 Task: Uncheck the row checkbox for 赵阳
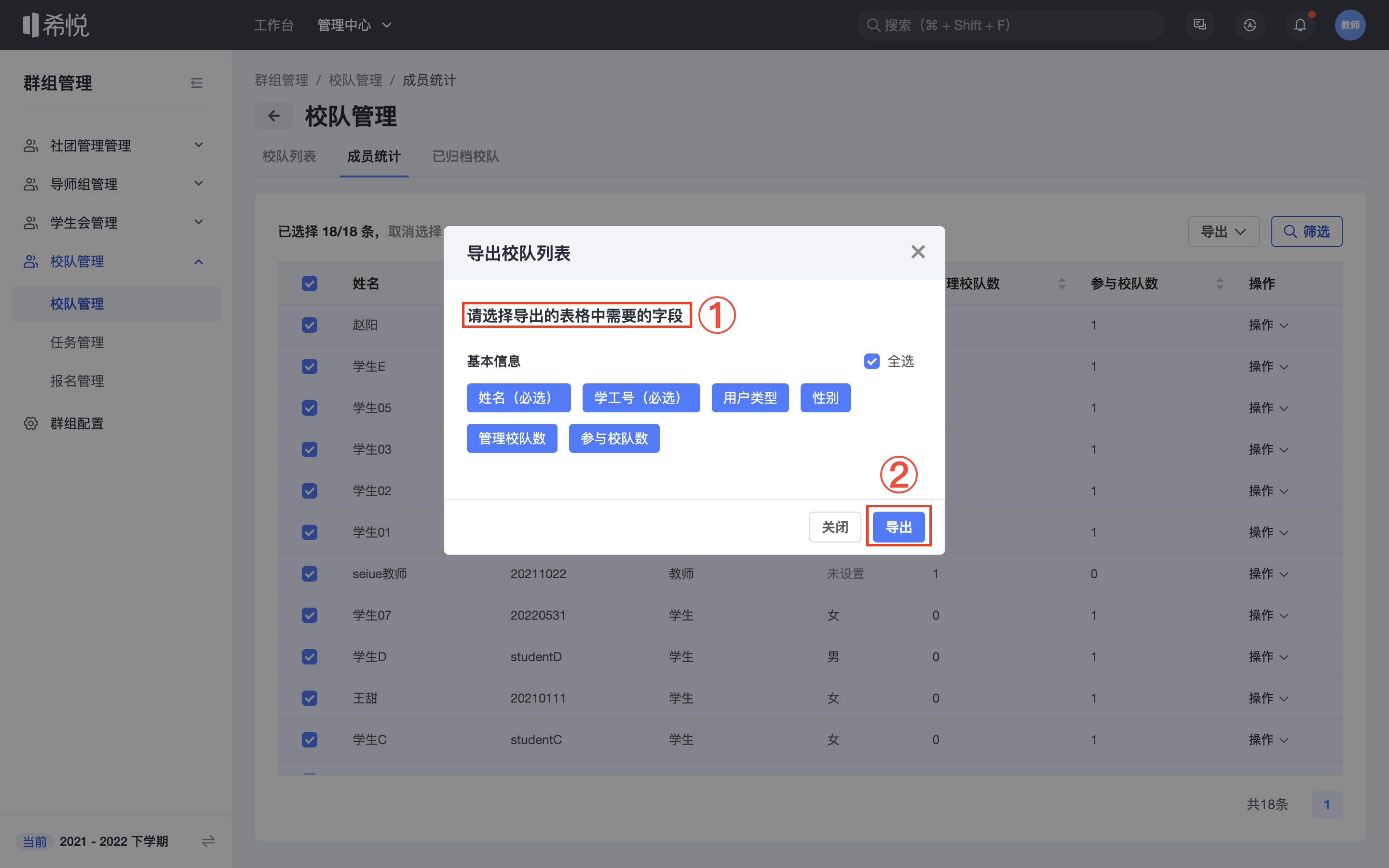(x=309, y=325)
